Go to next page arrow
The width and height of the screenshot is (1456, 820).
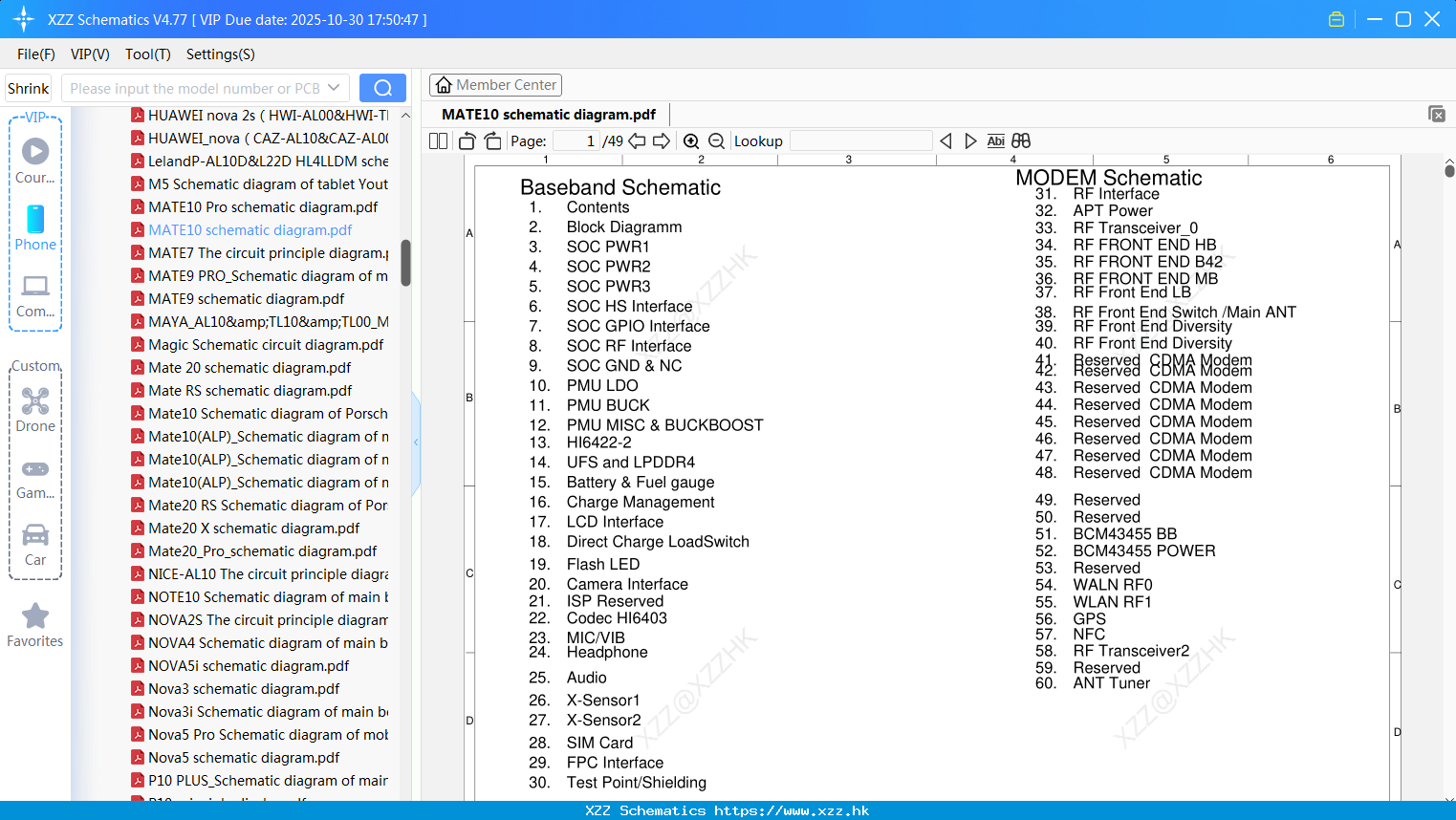click(662, 141)
